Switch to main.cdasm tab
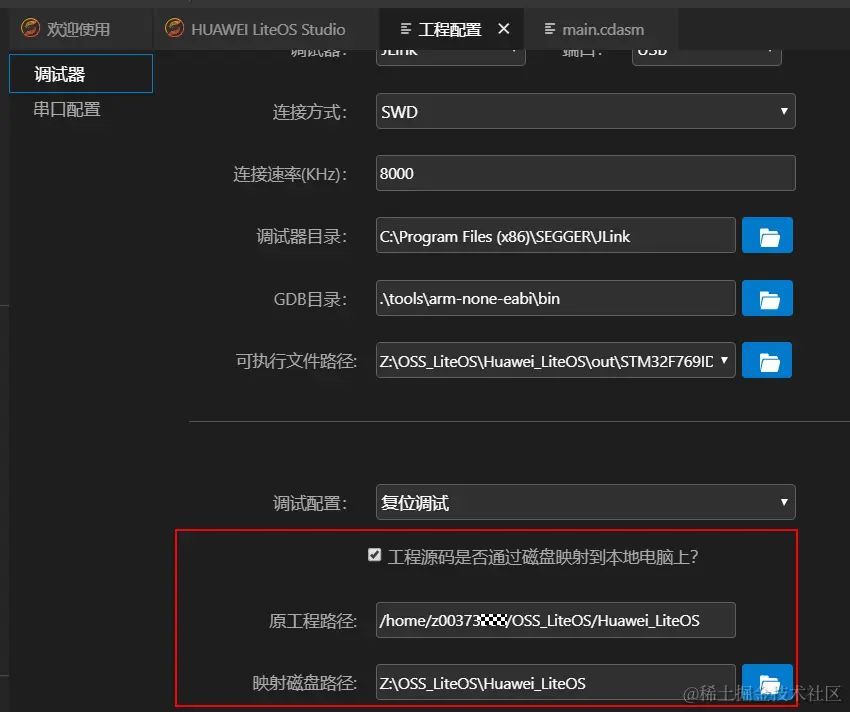This screenshot has height=712, width=850. pyautogui.click(x=602, y=29)
